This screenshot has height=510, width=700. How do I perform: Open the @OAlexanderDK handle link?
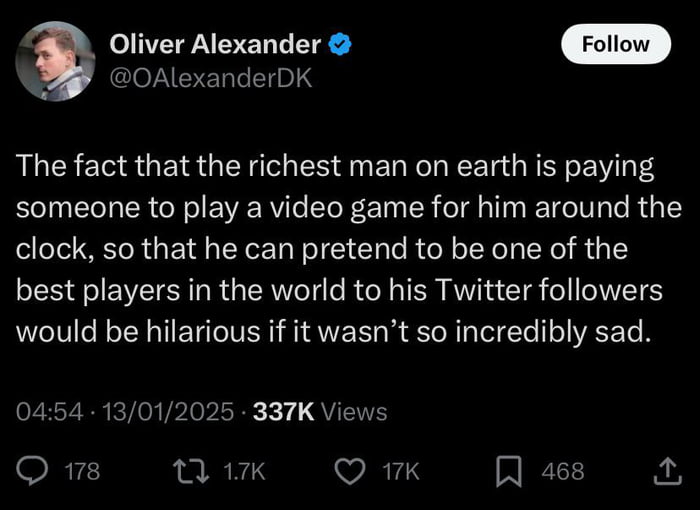[x=209, y=77]
